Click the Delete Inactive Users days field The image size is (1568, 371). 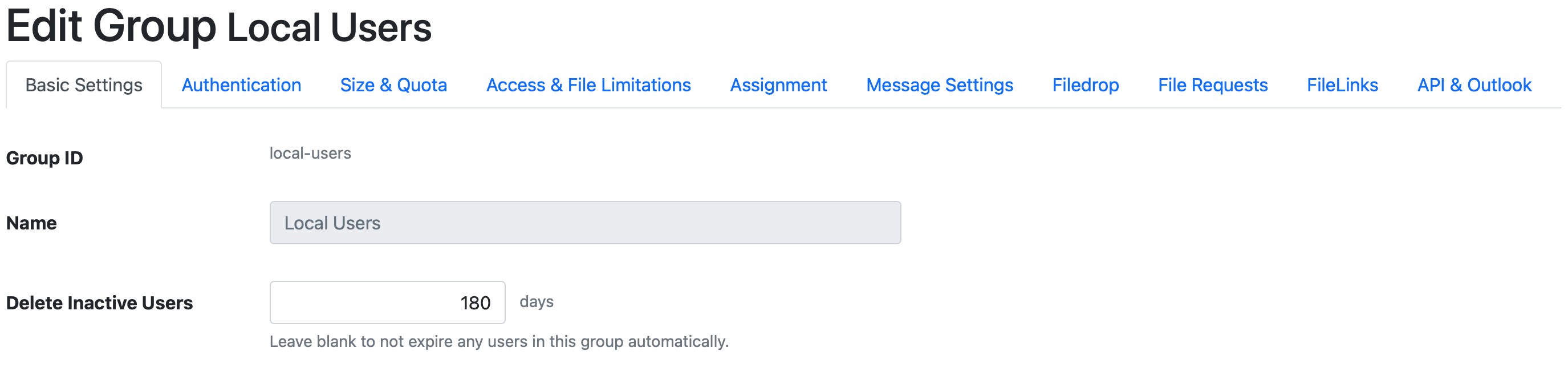388,302
